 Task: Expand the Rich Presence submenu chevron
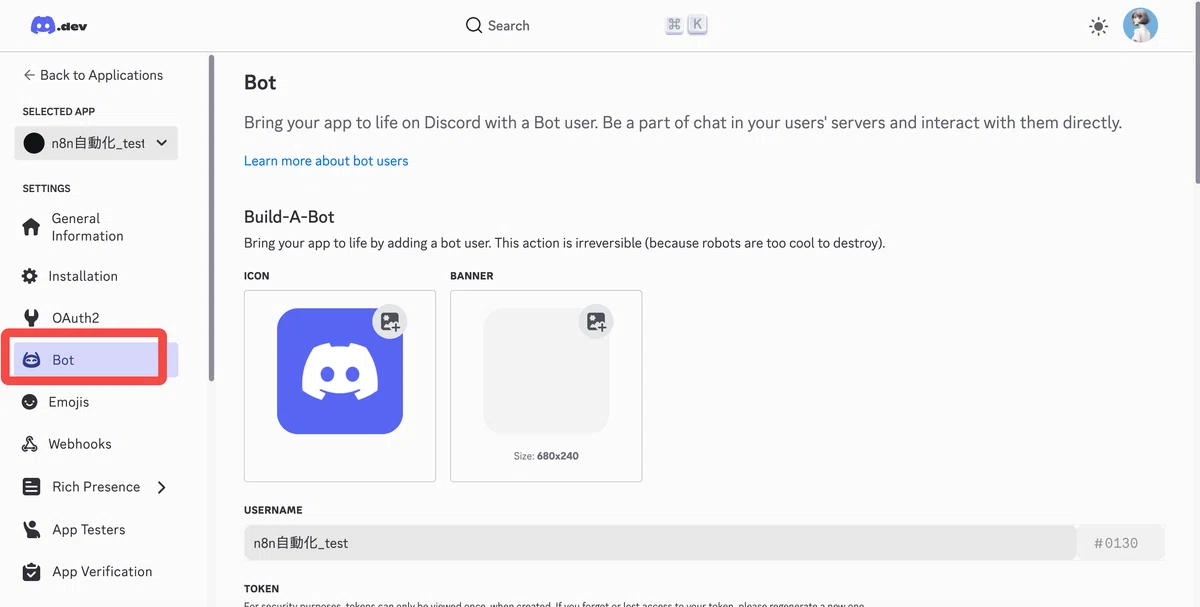coord(162,487)
